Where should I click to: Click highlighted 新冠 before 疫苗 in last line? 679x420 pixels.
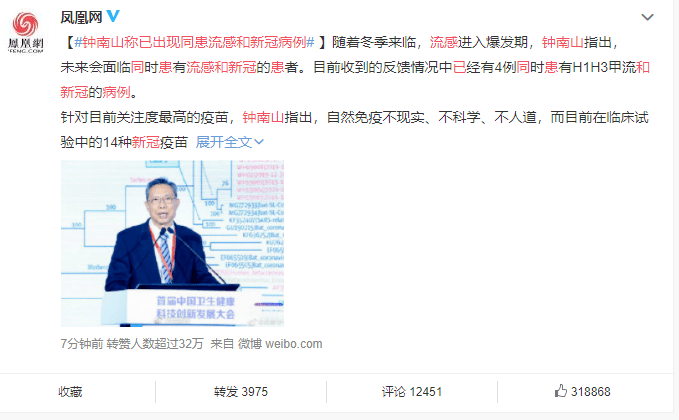146,142
